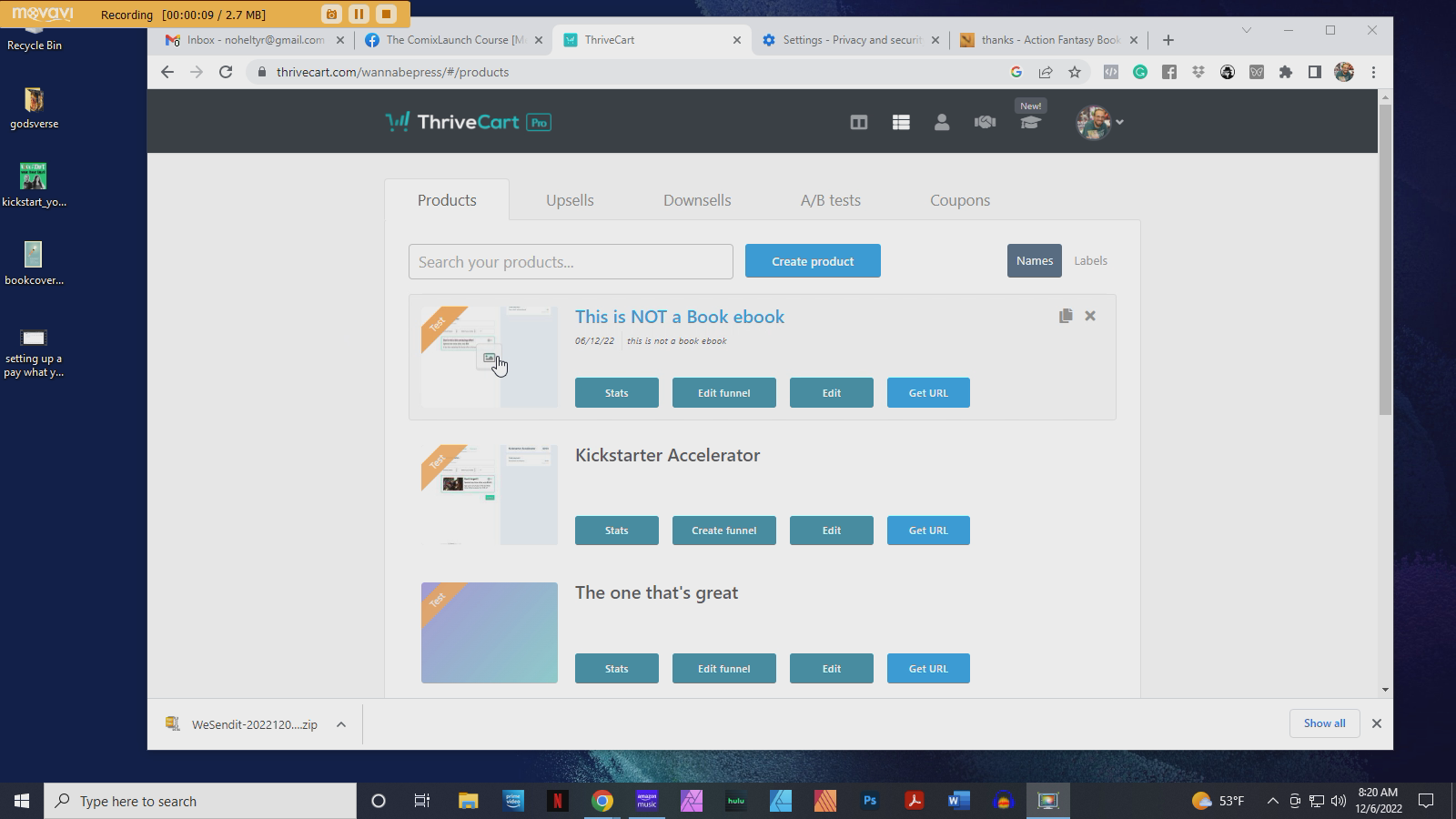Switch product view to Labels
This screenshot has height=819, width=1456.
[x=1090, y=260]
